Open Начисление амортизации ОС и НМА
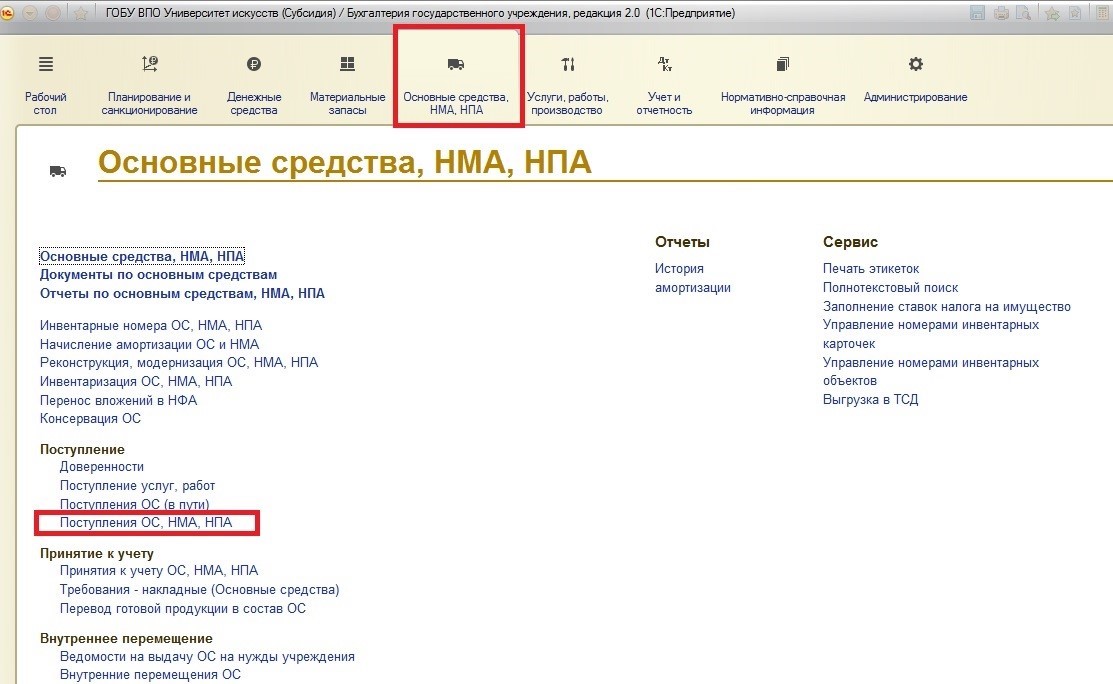The image size is (1113, 684). [149, 344]
